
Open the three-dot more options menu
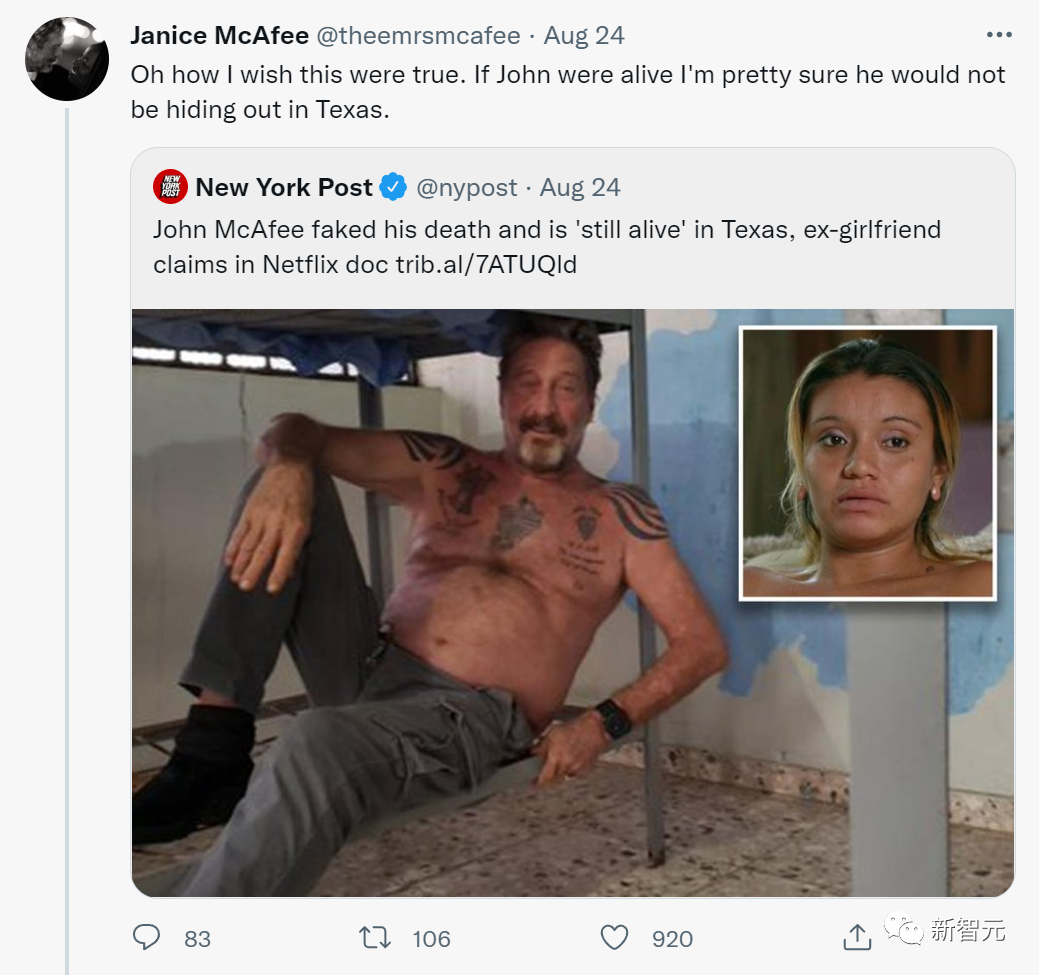(999, 35)
